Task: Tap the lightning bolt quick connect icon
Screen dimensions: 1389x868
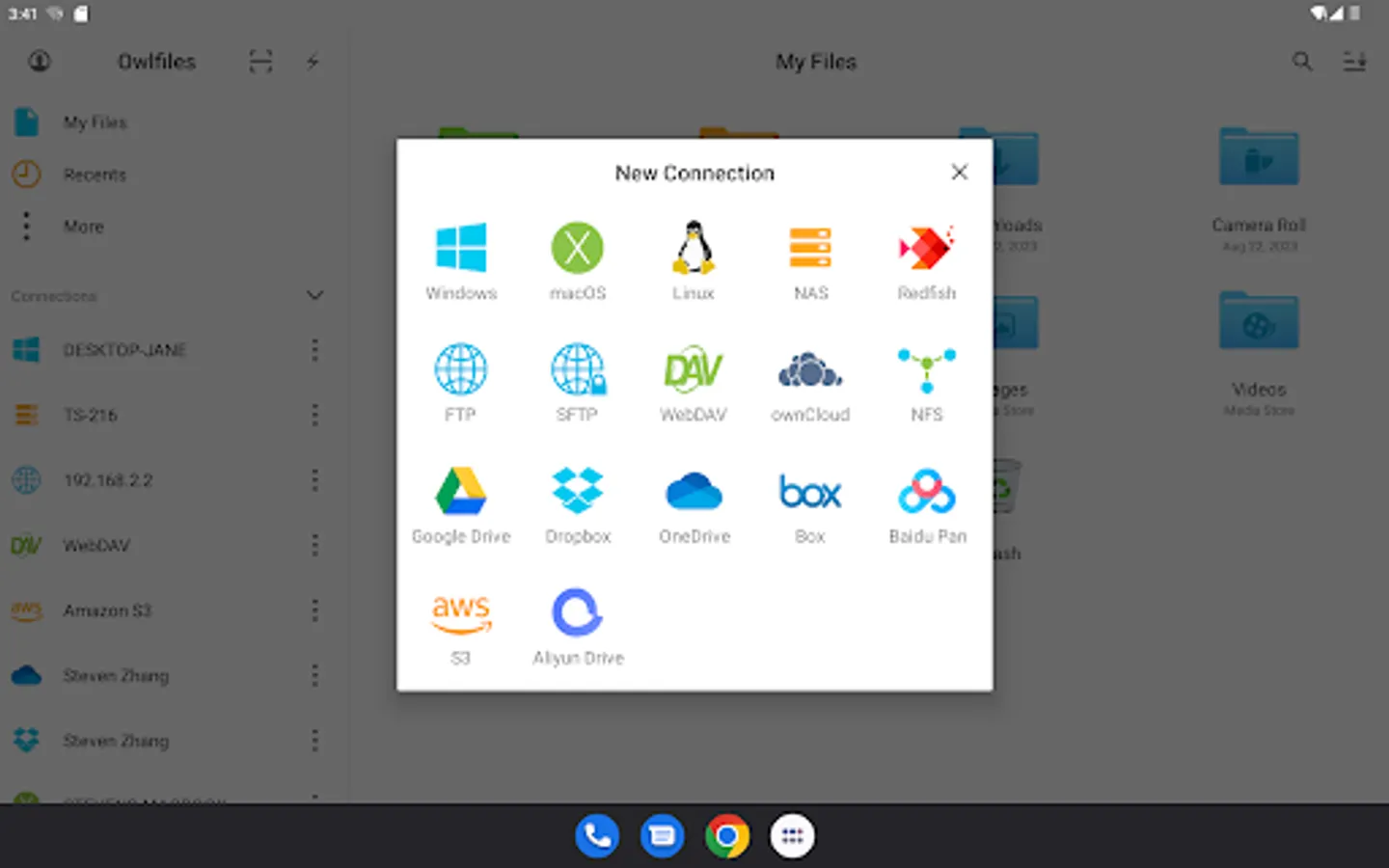Action: [x=313, y=62]
